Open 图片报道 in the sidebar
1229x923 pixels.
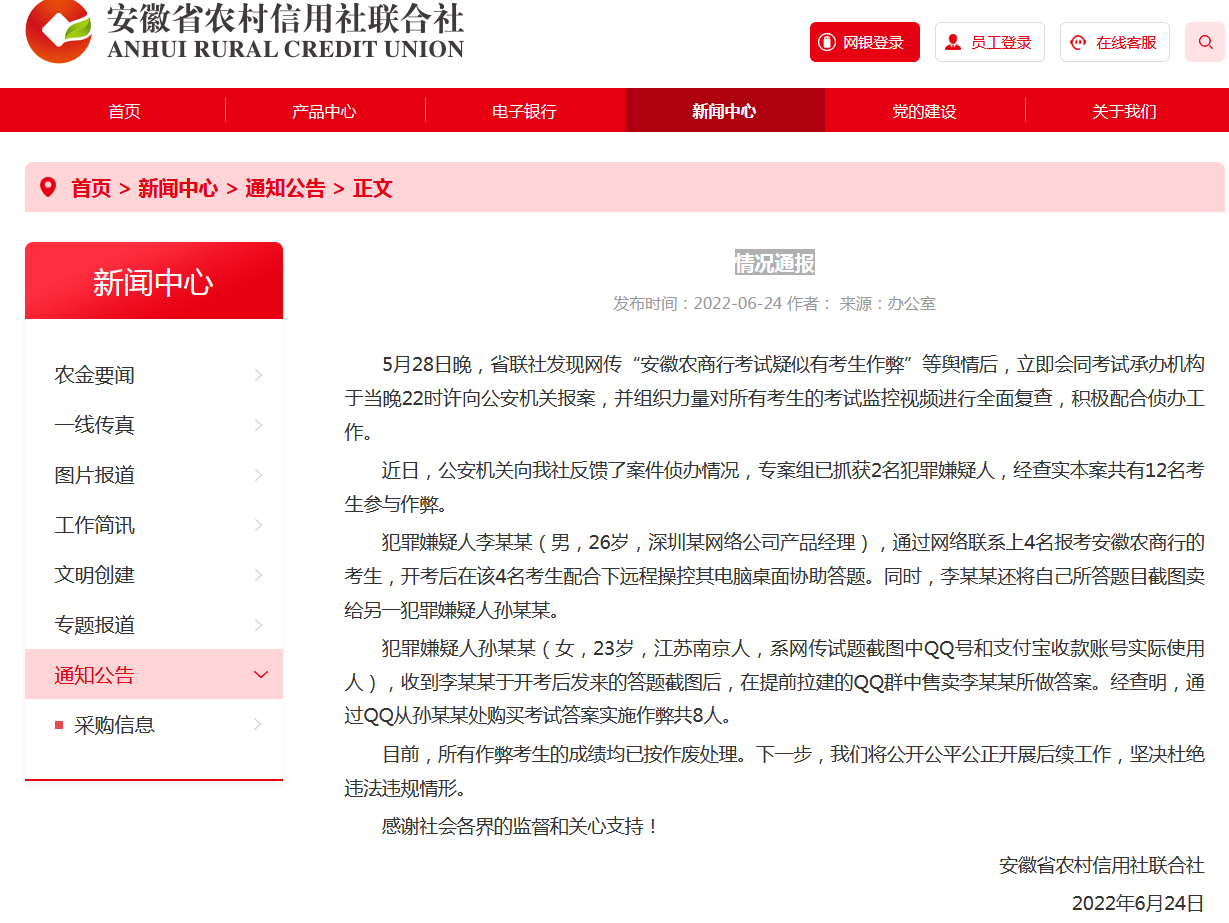154,475
